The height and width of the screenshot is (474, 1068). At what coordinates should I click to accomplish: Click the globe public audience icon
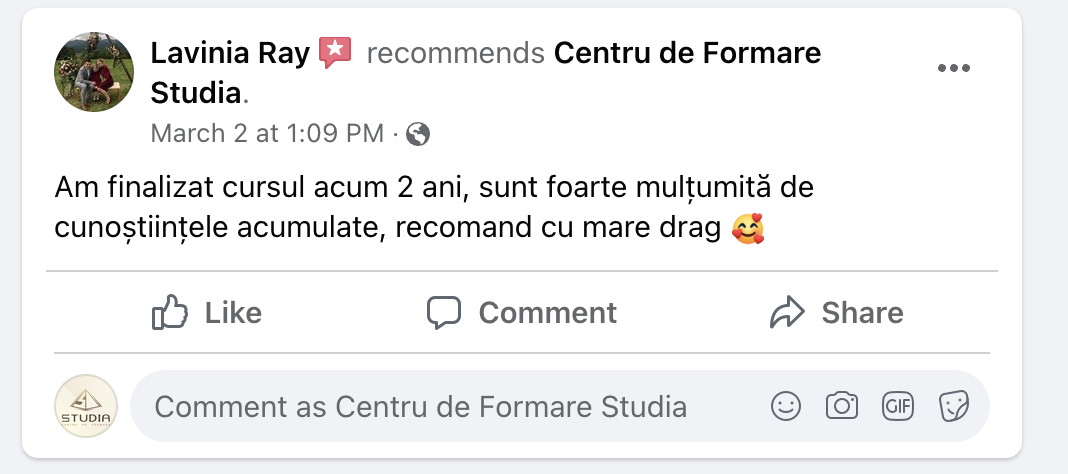pos(418,134)
